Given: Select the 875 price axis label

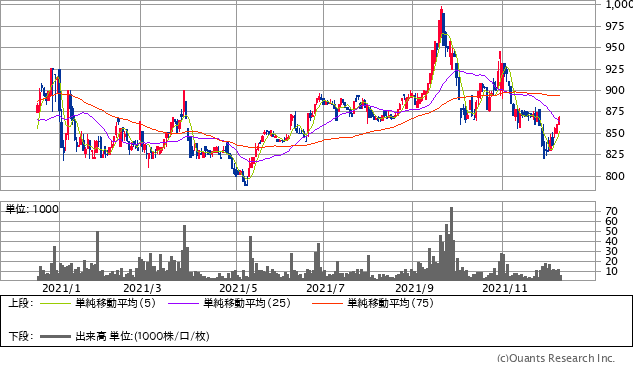Looking at the screenshot, I should [615, 111].
